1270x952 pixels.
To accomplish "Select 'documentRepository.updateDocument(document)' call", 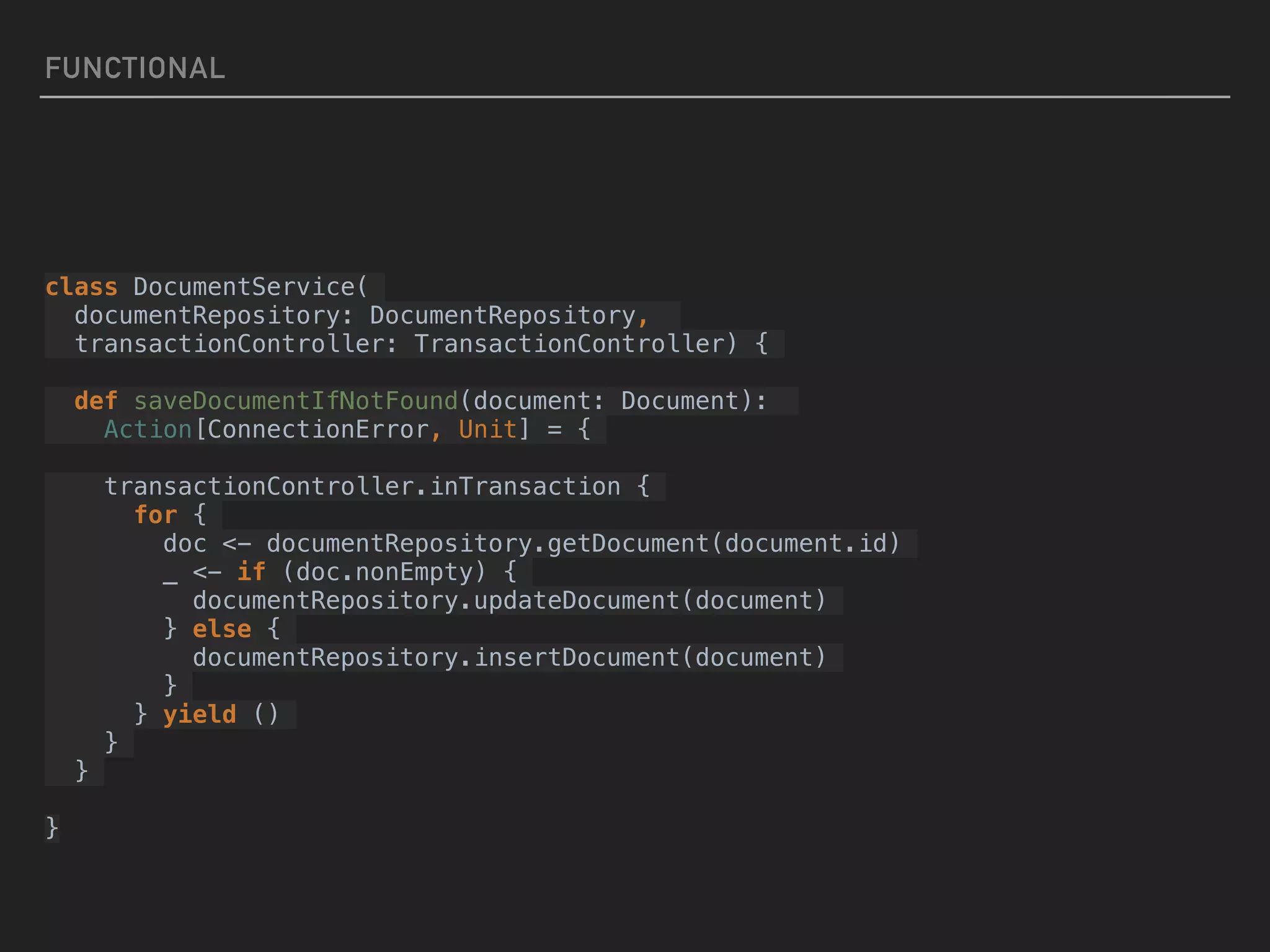I will (509, 601).
